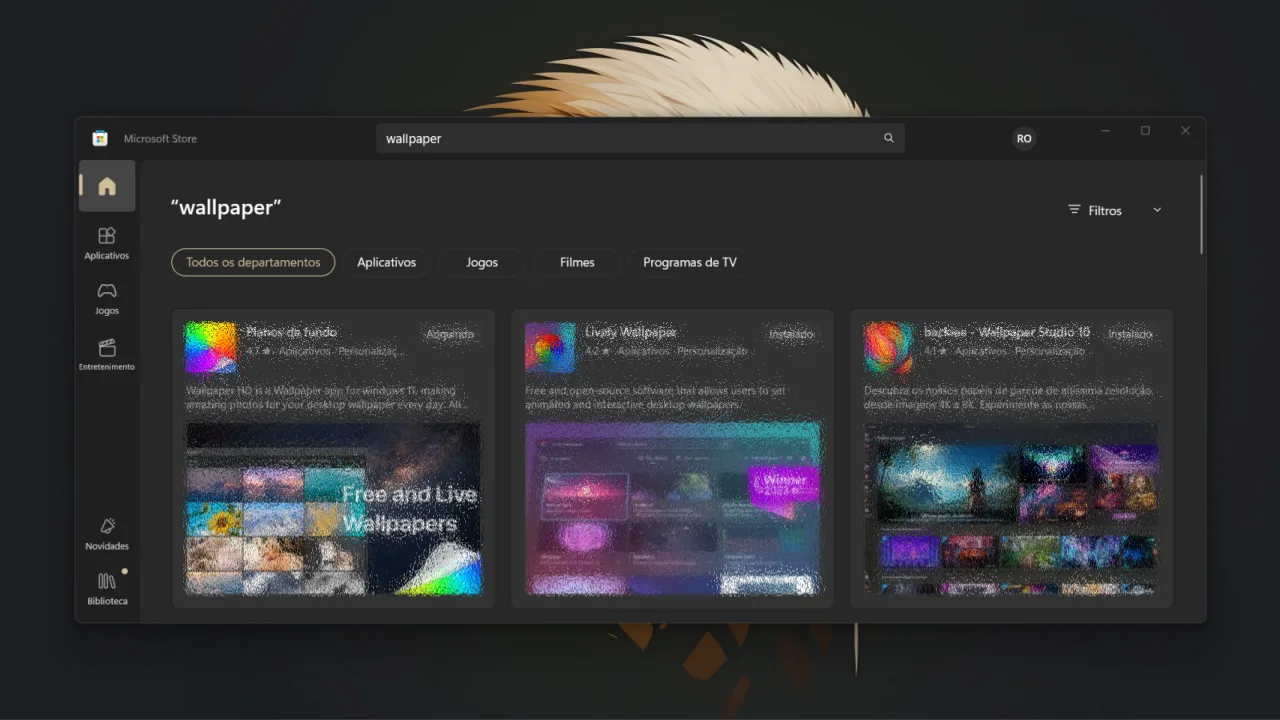Select the Filmes filter chip
The height and width of the screenshot is (720, 1280).
pos(577,262)
